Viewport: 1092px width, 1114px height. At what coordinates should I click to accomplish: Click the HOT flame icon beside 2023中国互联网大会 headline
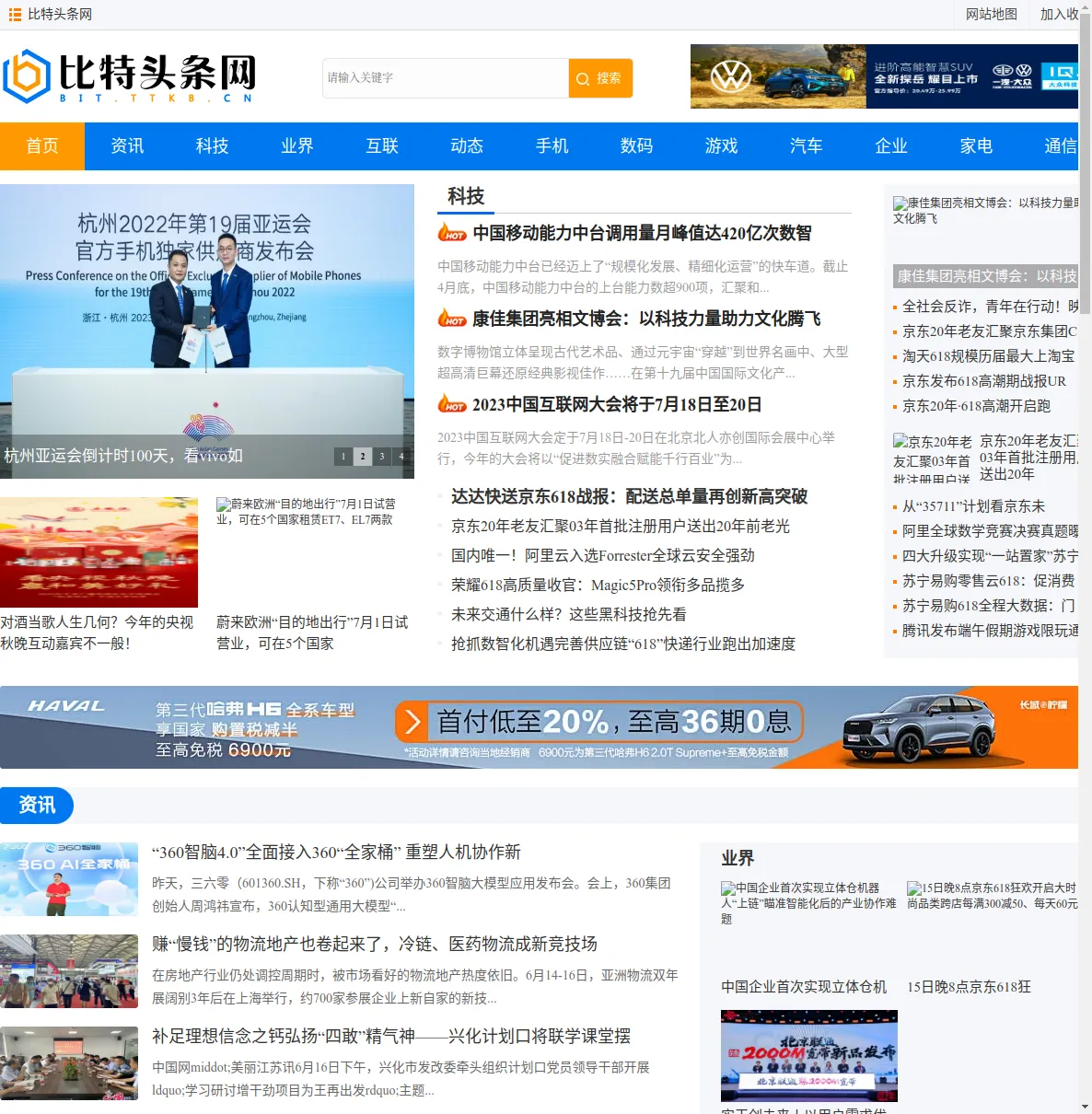[x=451, y=403]
